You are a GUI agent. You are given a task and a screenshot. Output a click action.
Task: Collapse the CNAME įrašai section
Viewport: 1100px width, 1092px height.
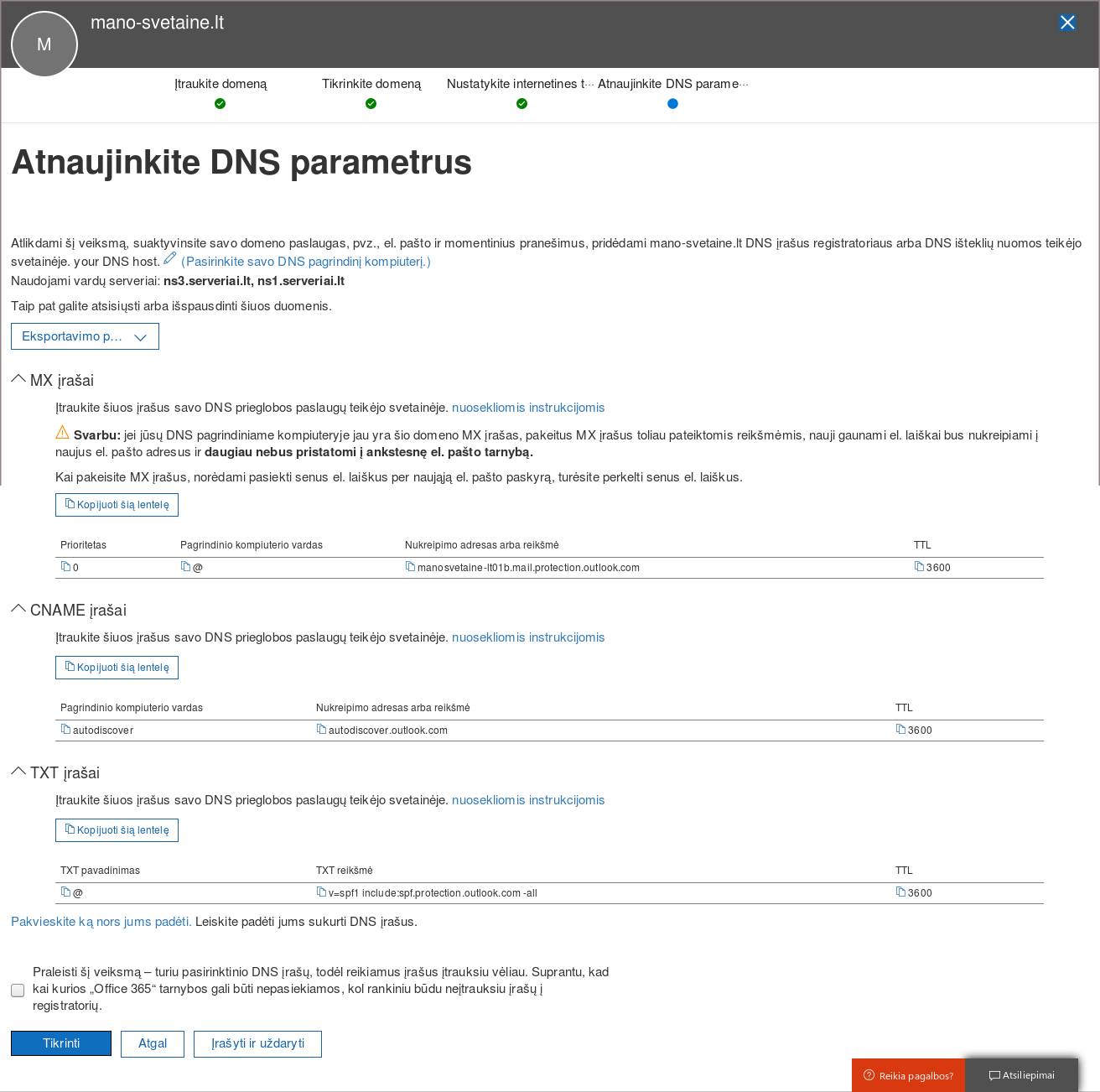pyautogui.click(x=18, y=610)
